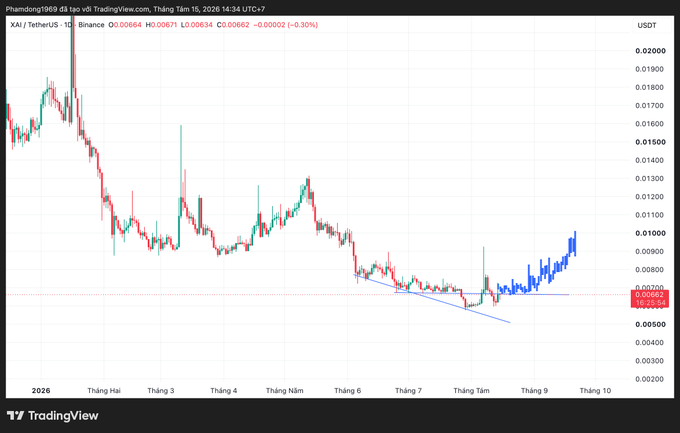Click the 0.01400 price axis label
Viewport: 680px width, 433px height.
pos(650,160)
